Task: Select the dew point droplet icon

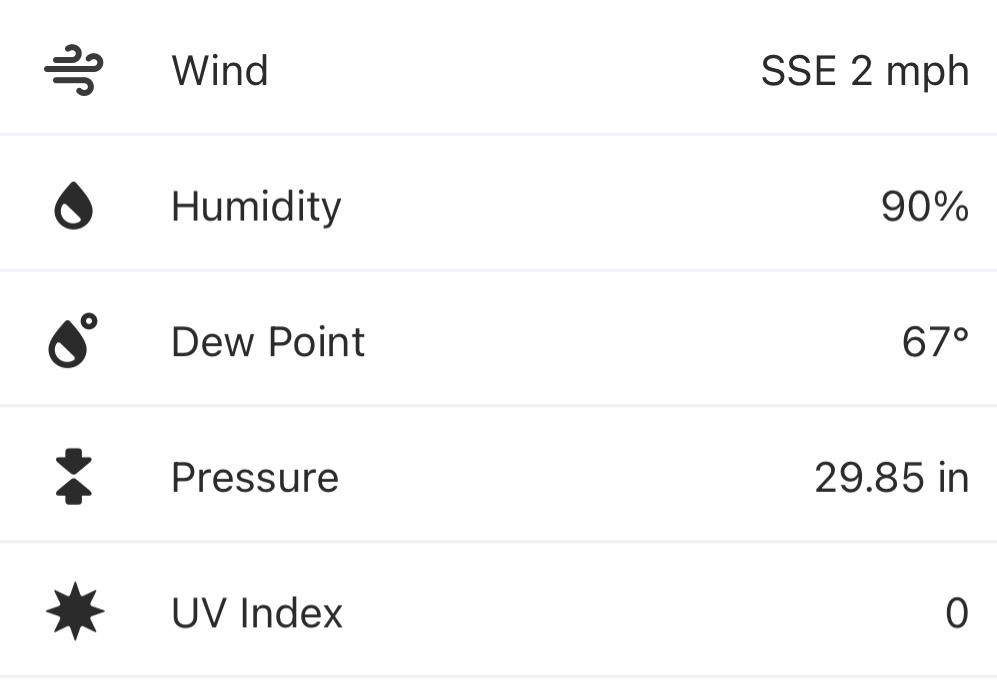Action: pyautogui.click(x=73, y=340)
